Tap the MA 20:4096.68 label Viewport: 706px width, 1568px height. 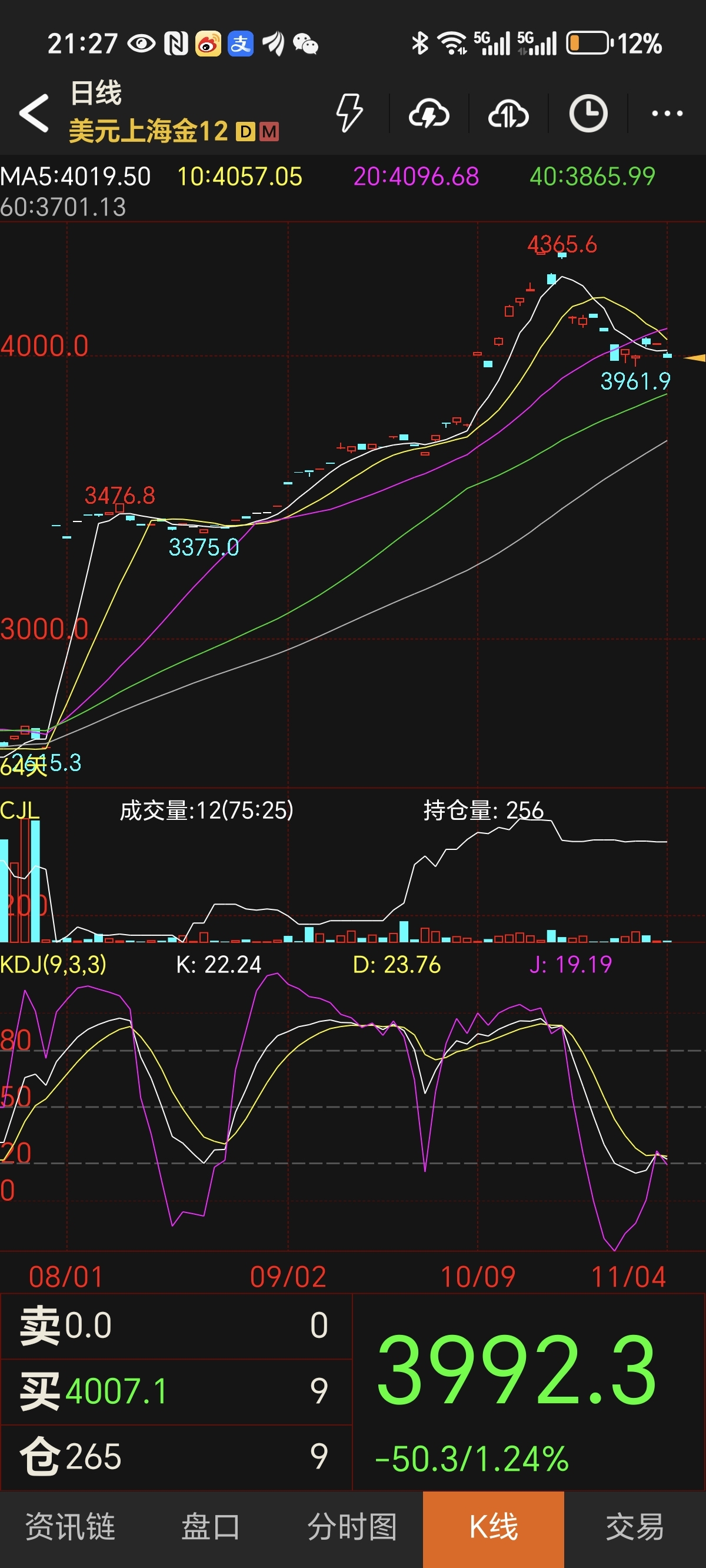coord(416,177)
